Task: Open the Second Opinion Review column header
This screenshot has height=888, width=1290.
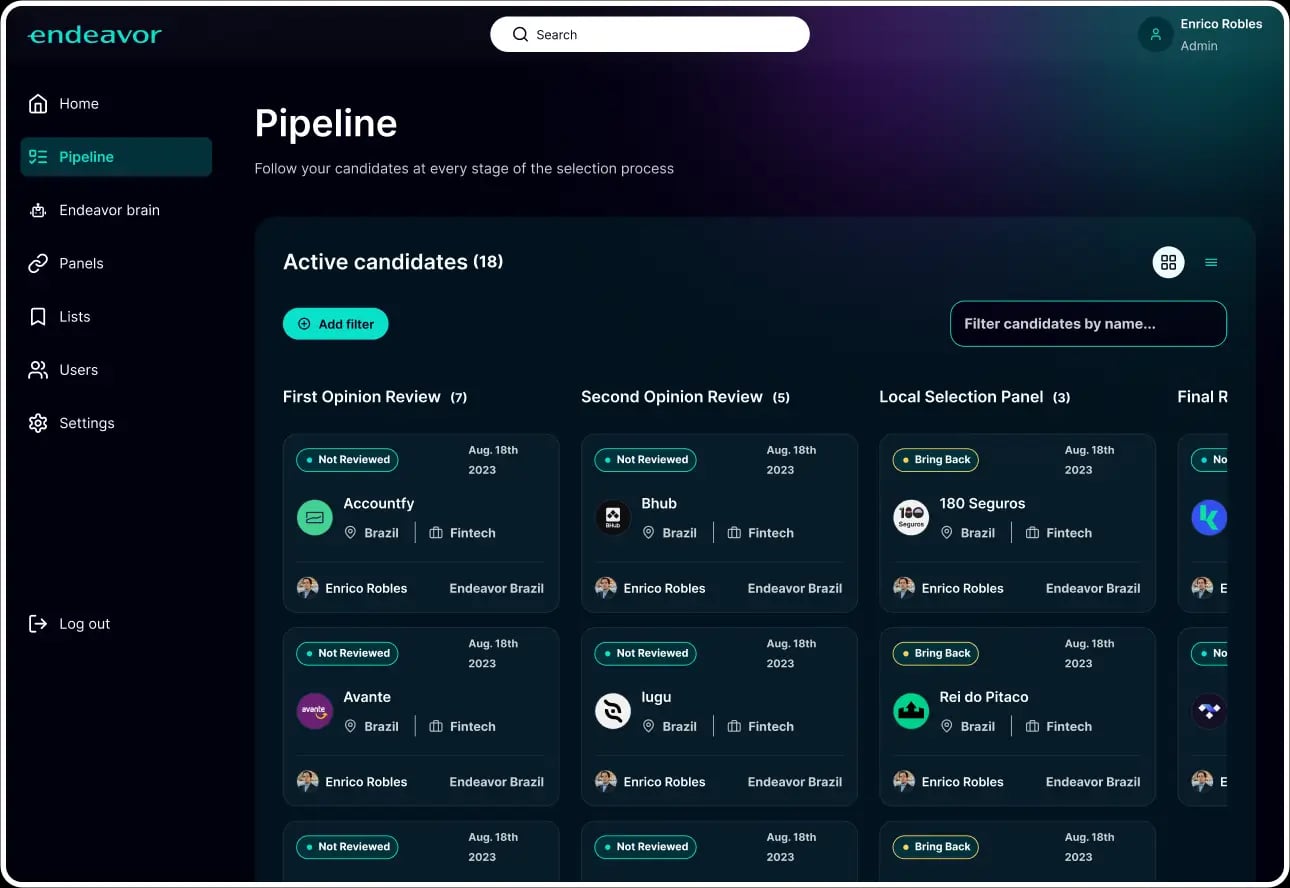Action: tap(672, 396)
